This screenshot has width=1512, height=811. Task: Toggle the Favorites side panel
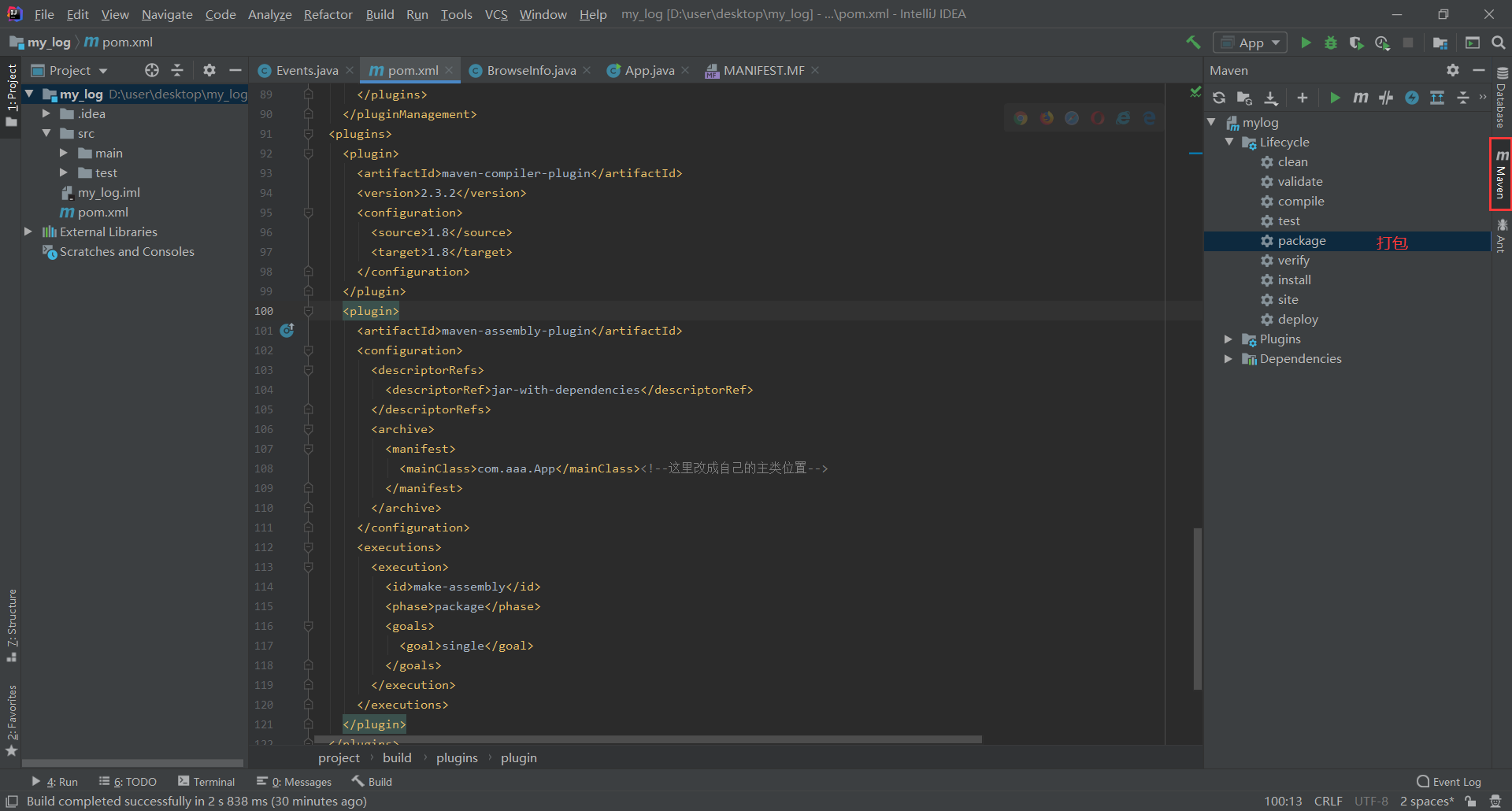pyautogui.click(x=11, y=720)
